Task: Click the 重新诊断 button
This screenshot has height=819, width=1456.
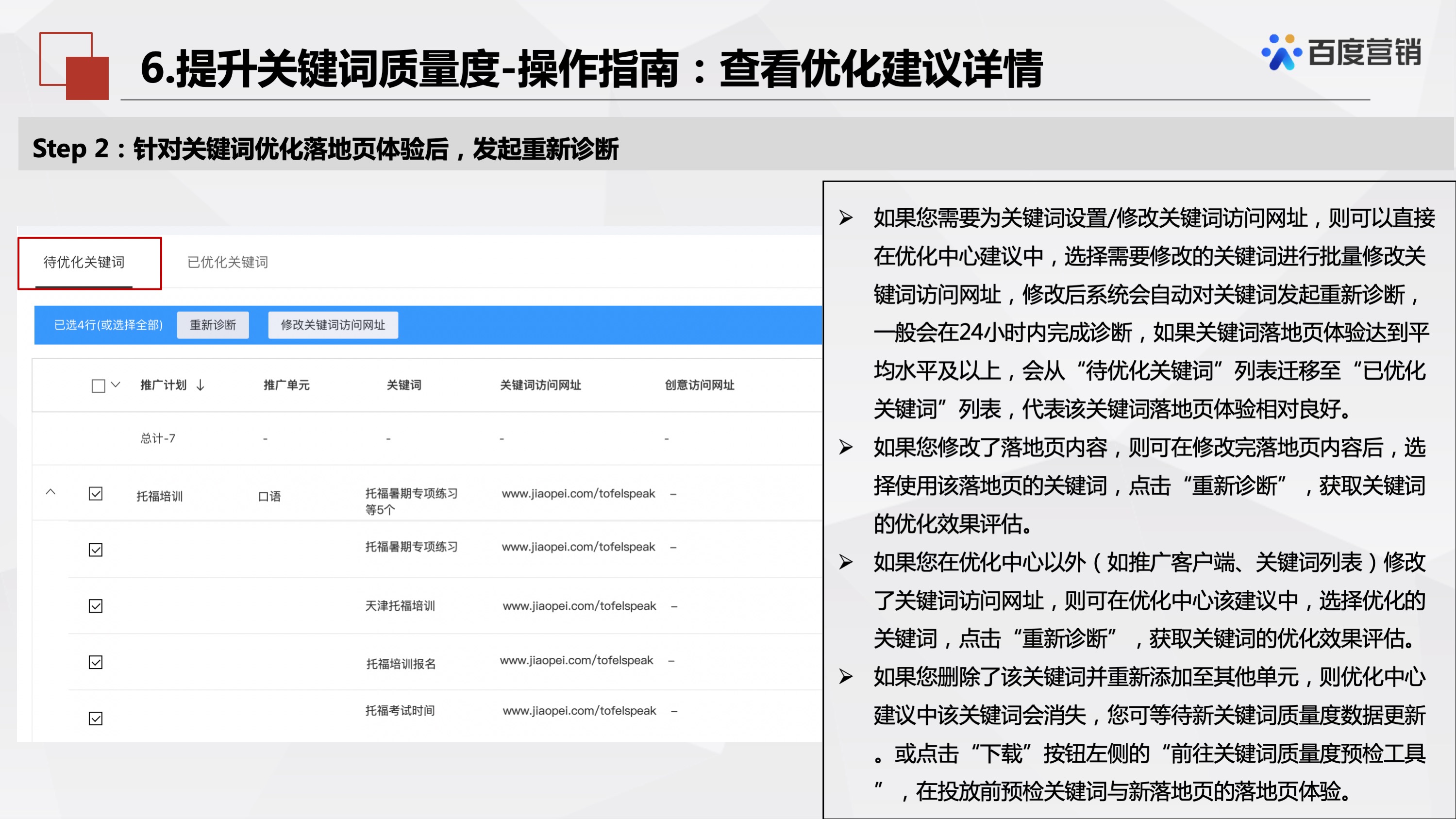Action: [213, 325]
